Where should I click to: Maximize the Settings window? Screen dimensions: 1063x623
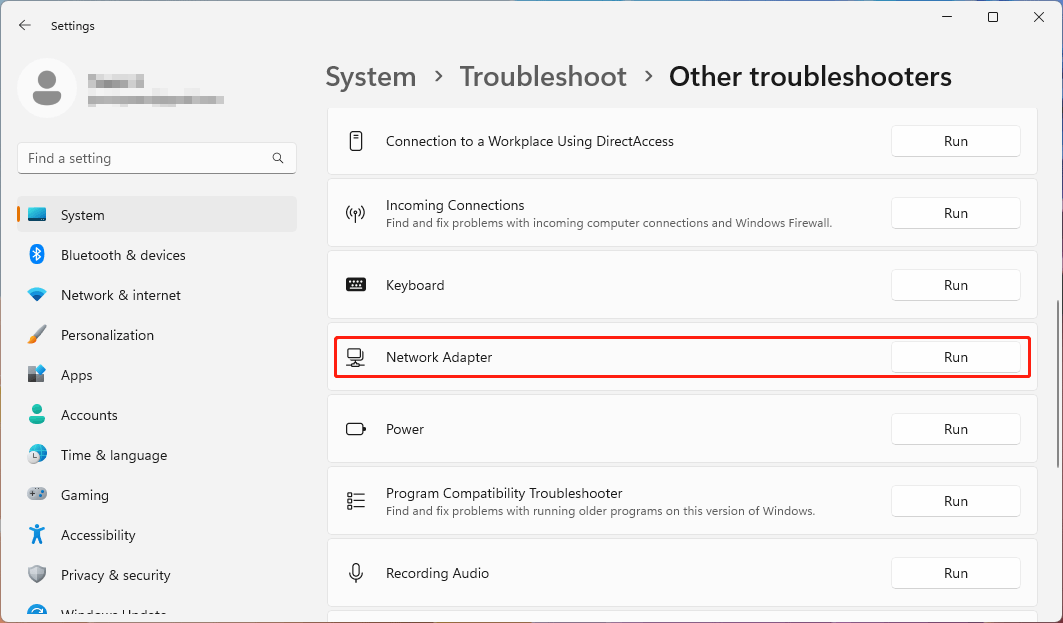click(992, 17)
